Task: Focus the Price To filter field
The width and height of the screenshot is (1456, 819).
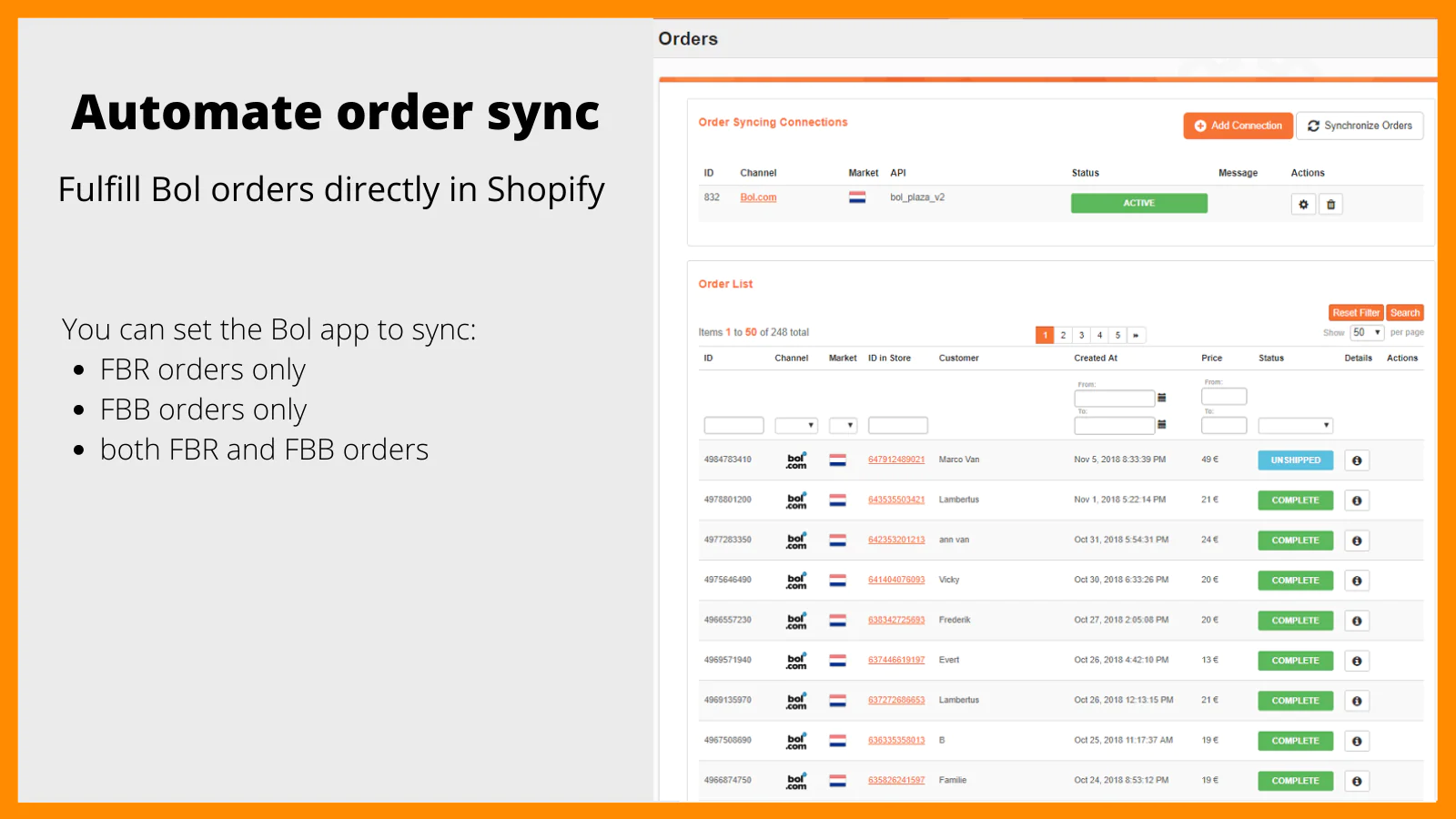Action: pyautogui.click(x=1224, y=425)
